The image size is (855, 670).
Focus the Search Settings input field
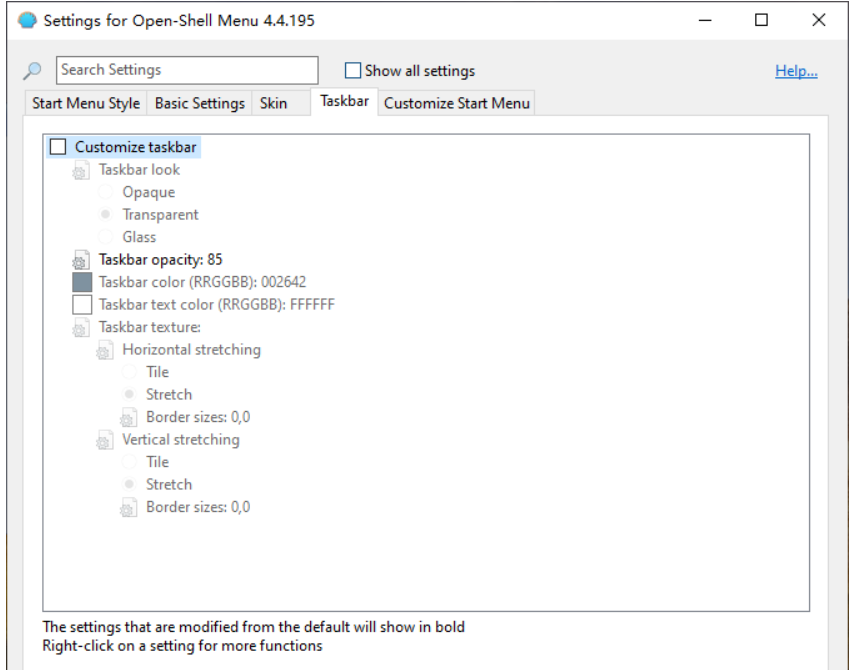[x=187, y=70]
